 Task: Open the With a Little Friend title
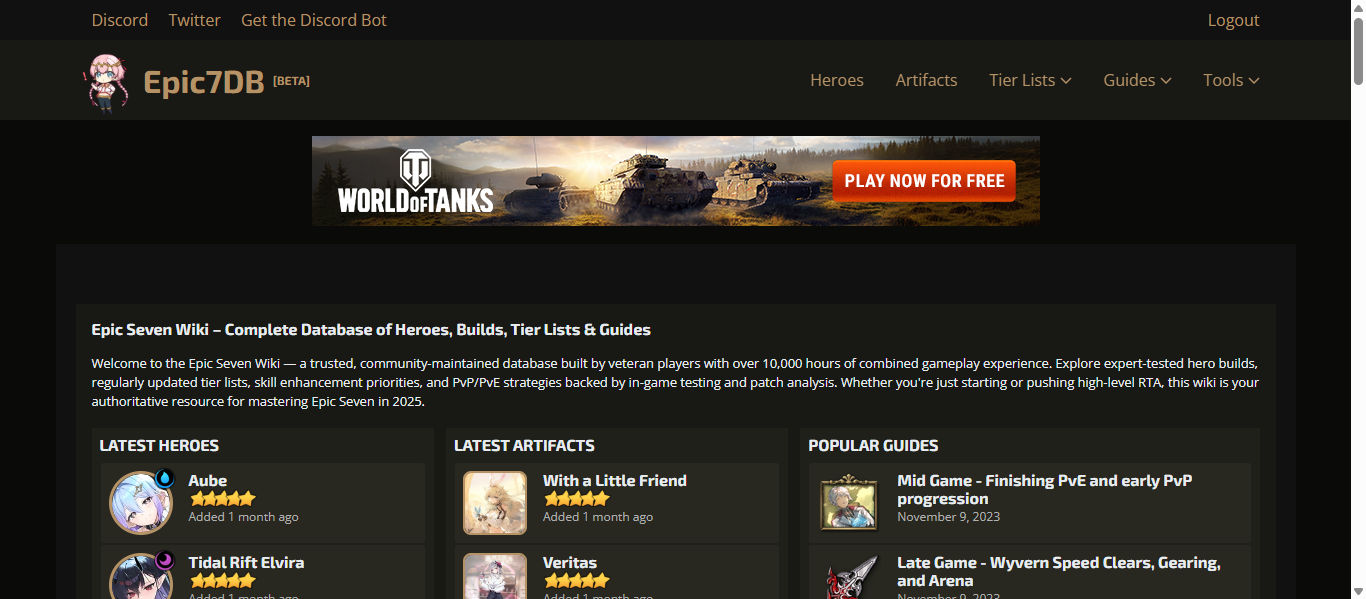click(x=615, y=481)
